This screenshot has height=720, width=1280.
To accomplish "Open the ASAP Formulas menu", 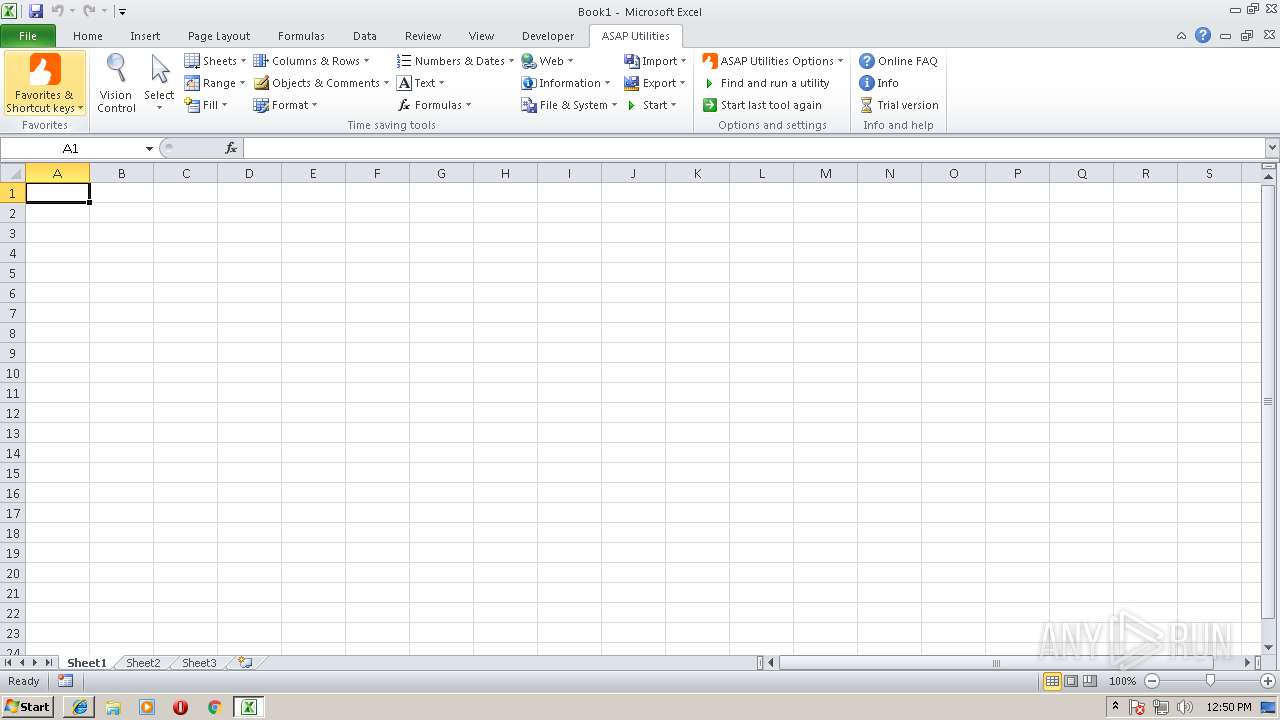I will click(434, 105).
